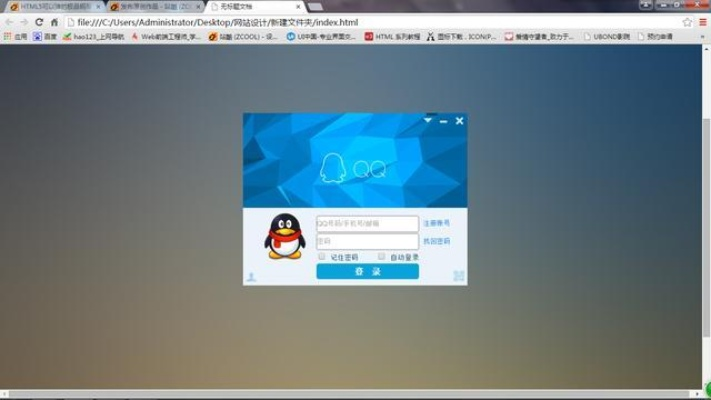The image size is (711, 400).
Task: Click the QR code login icon
Action: click(x=459, y=276)
